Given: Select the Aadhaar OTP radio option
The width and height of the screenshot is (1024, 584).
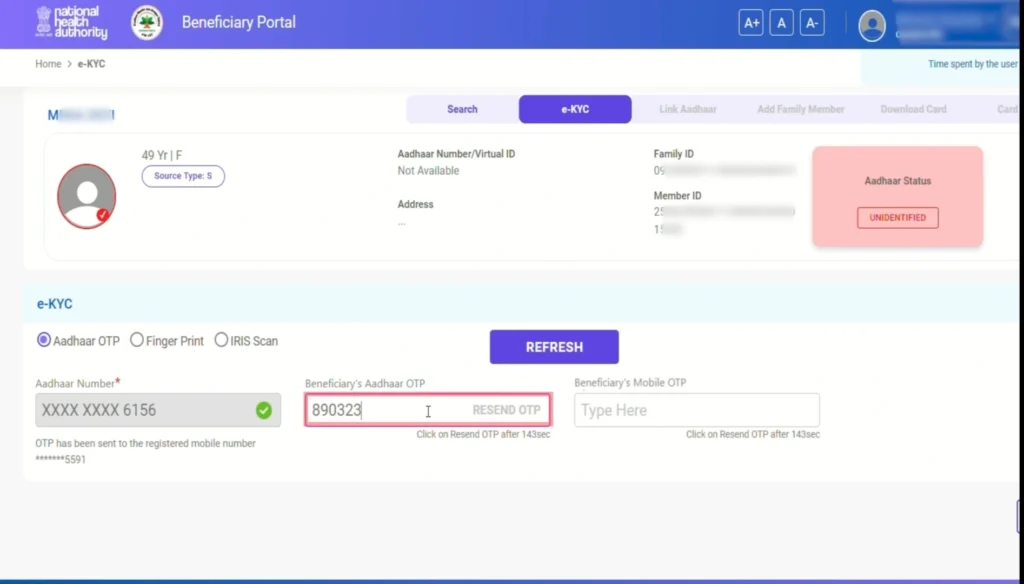Looking at the screenshot, I should tap(44, 340).
